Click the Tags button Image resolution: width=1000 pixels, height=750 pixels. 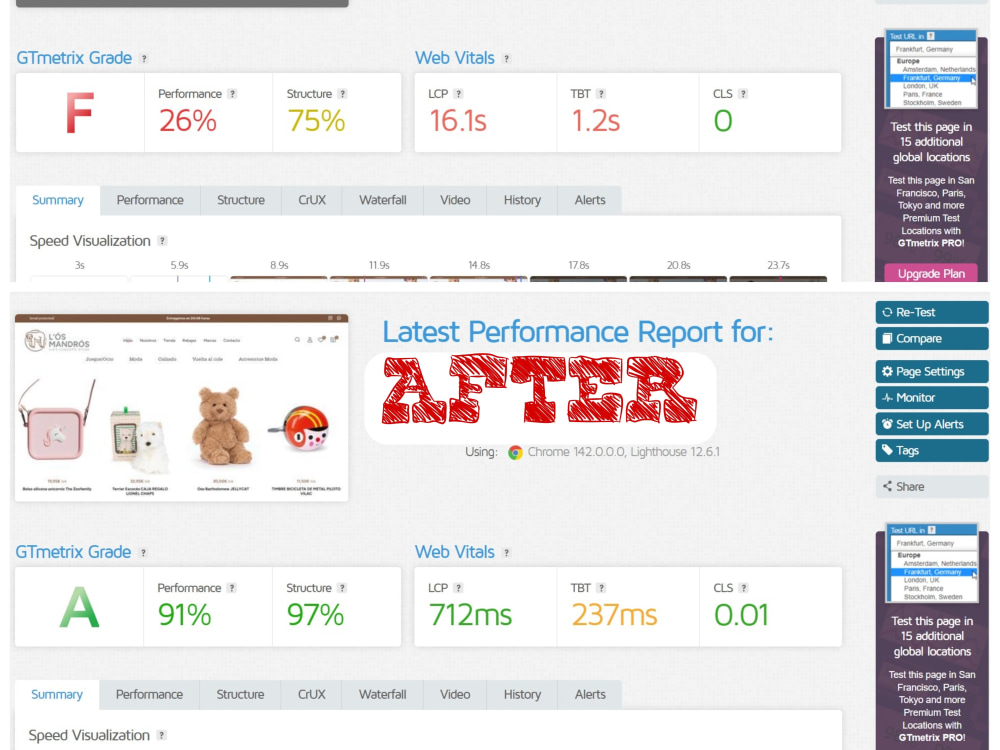point(932,451)
